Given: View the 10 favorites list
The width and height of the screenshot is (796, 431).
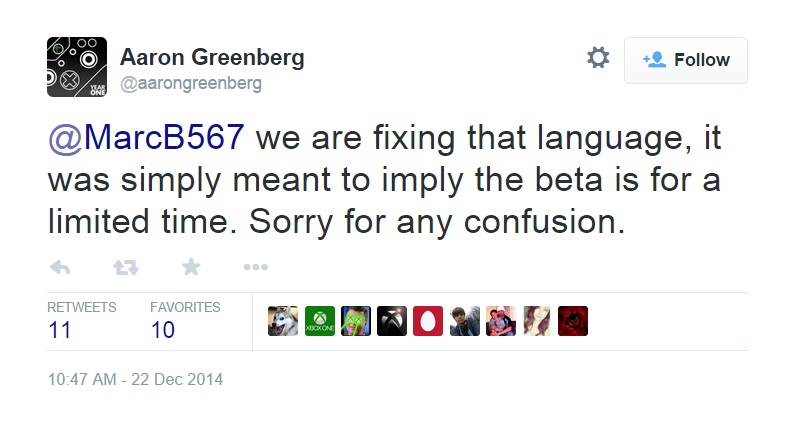Looking at the screenshot, I should [x=162, y=330].
